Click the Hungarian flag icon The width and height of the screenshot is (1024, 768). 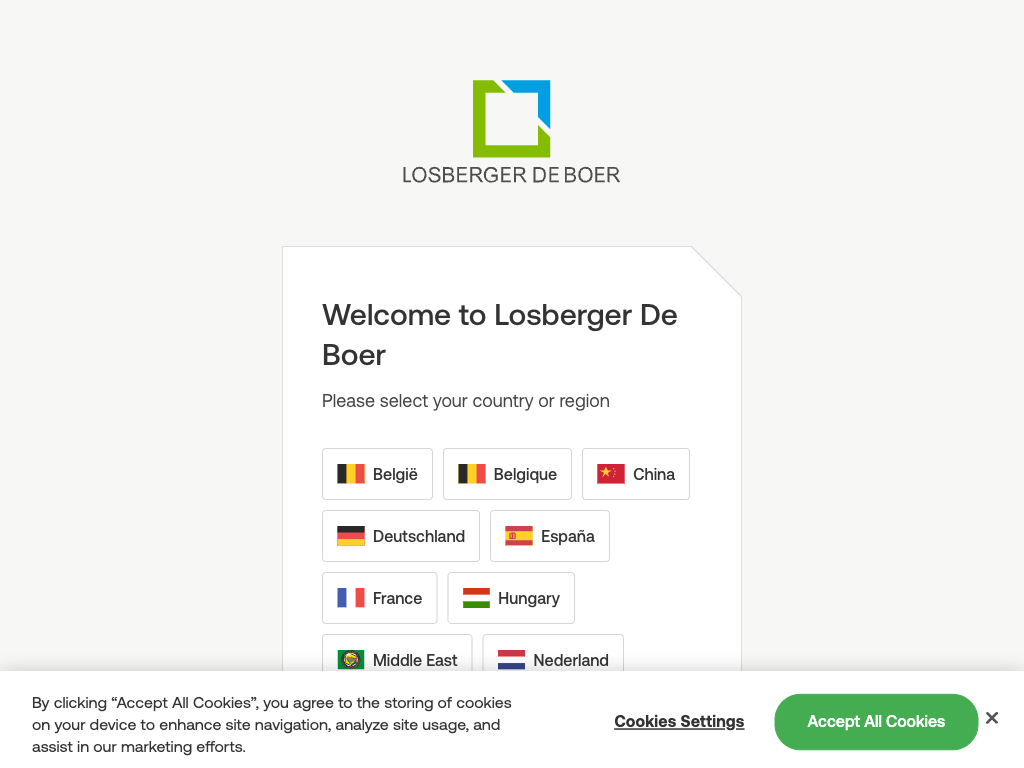pyautogui.click(x=476, y=598)
